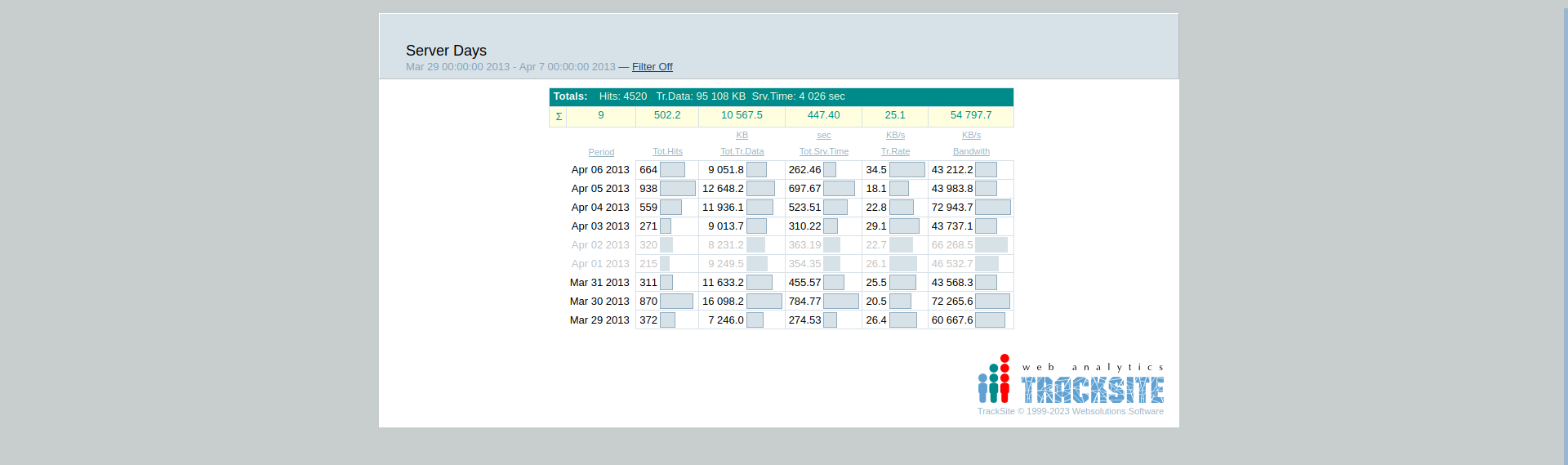This screenshot has height=465, width=1568.
Task: Sort by the Tot.Hits column header
Action: click(x=667, y=151)
